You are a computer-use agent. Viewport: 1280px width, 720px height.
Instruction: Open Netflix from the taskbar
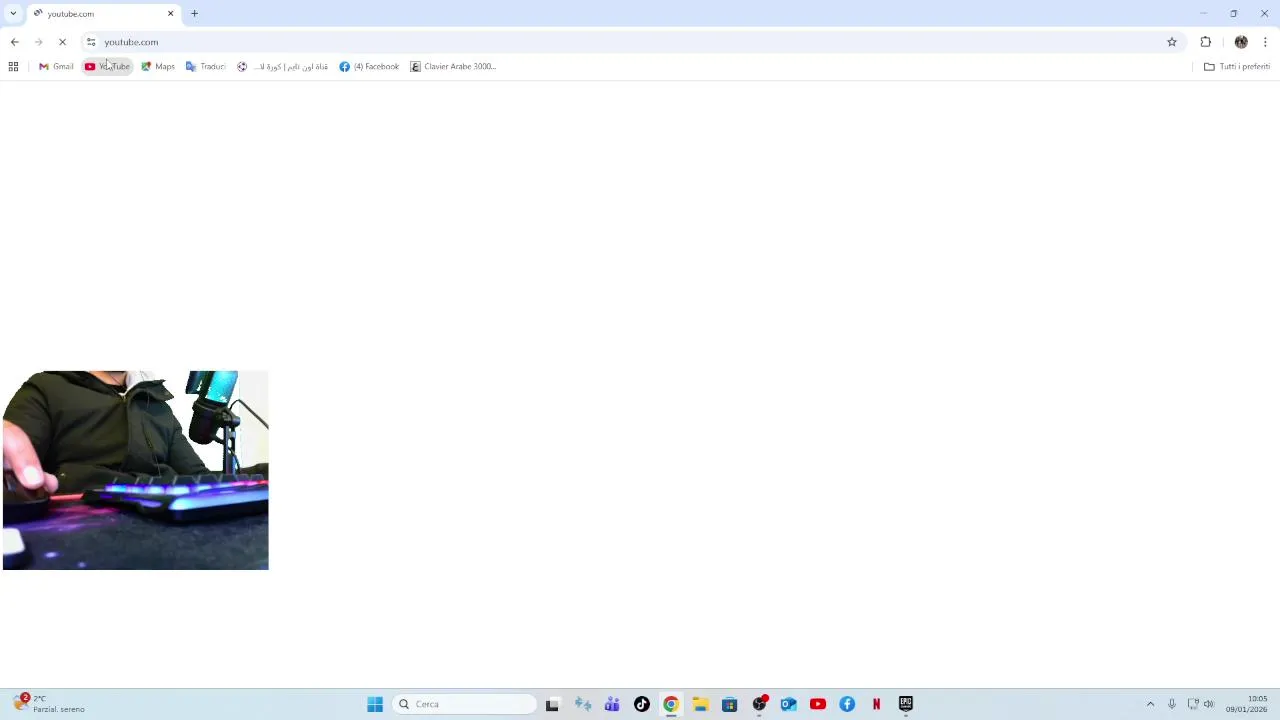click(x=876, y=704)
